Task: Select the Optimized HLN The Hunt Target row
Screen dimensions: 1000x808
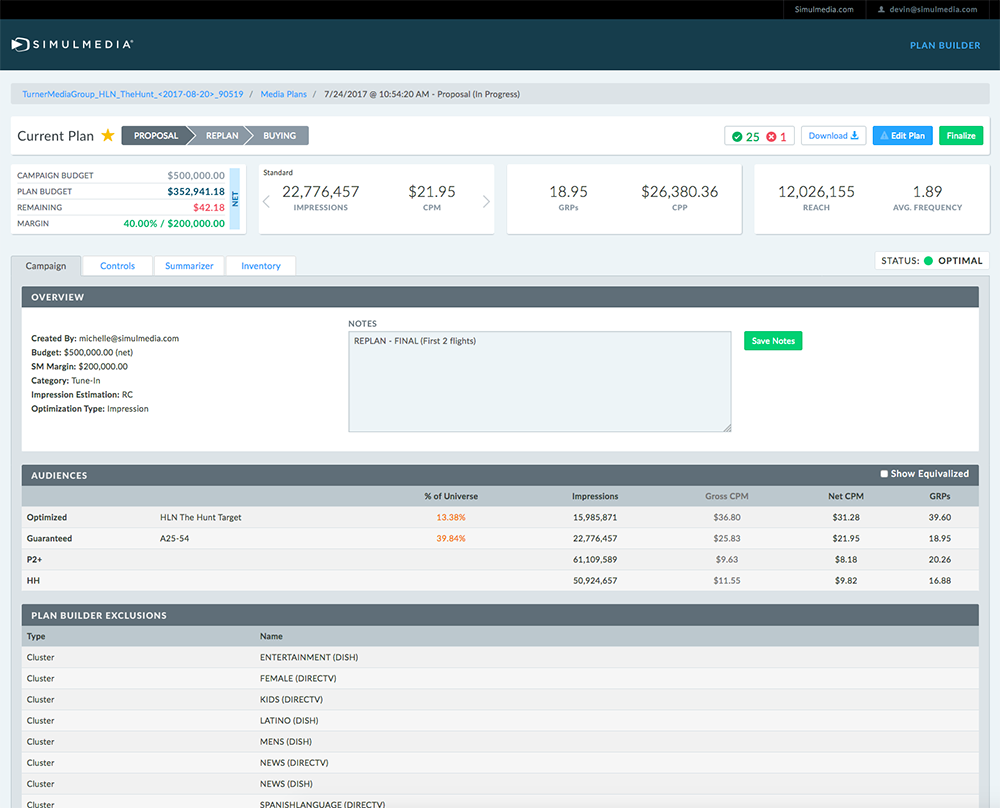Action: coord(500,517)
